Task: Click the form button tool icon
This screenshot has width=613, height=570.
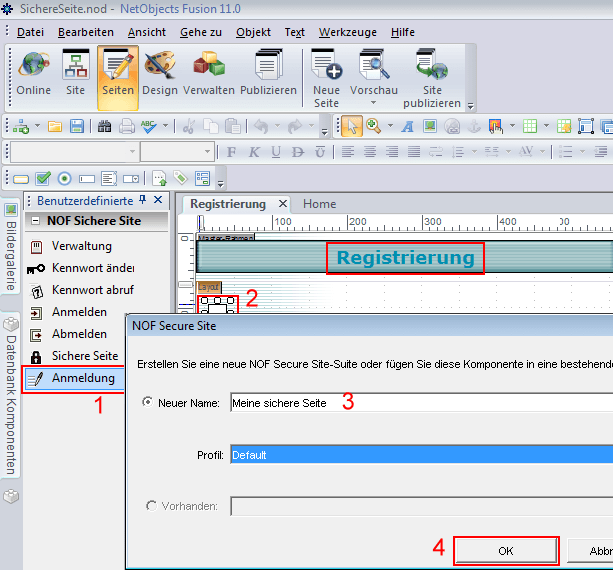Action: [x=21, y=179]
